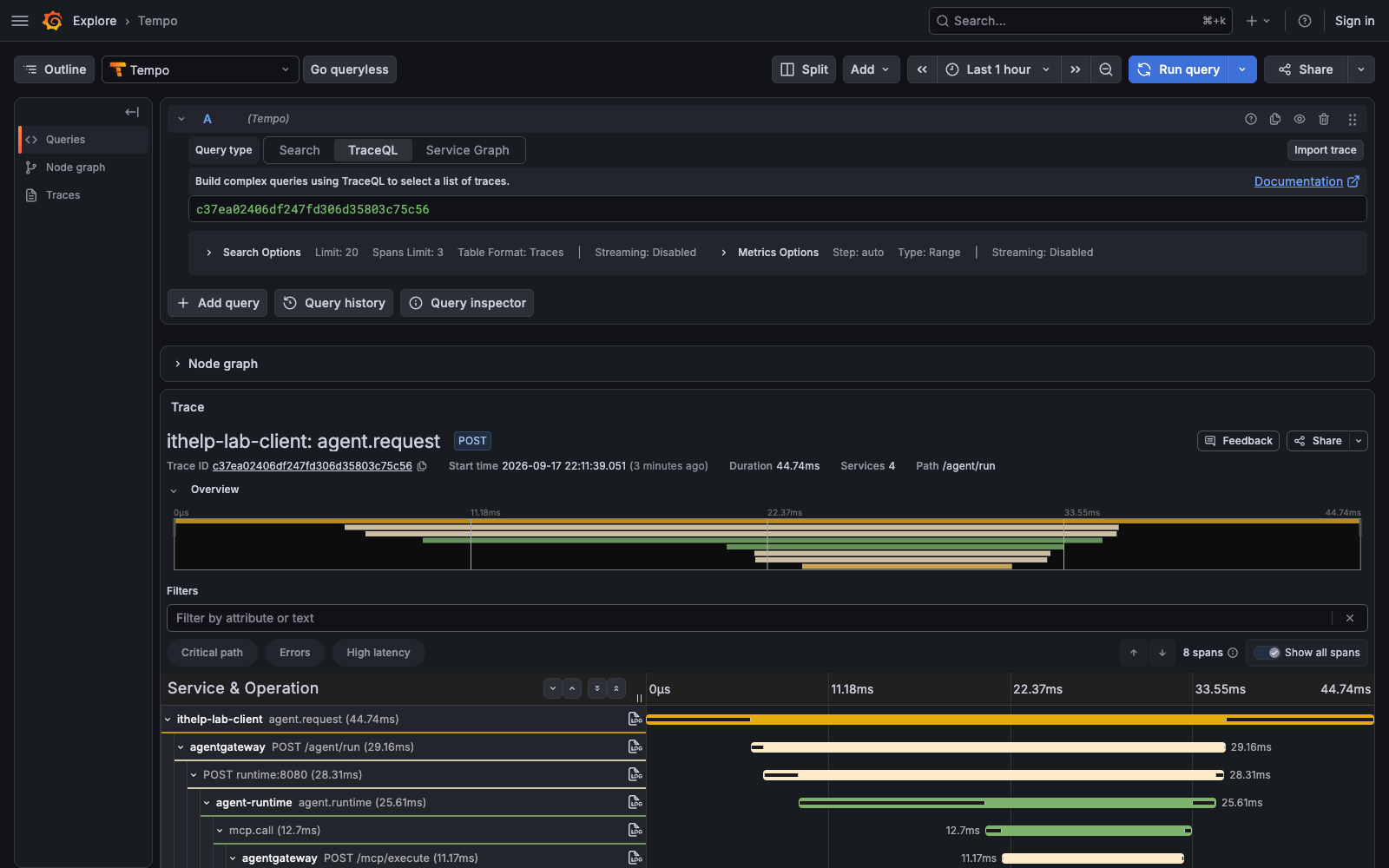The image size is (1389, 868).
Task: Click the trace overview minimap
Action: click(767, 544)
